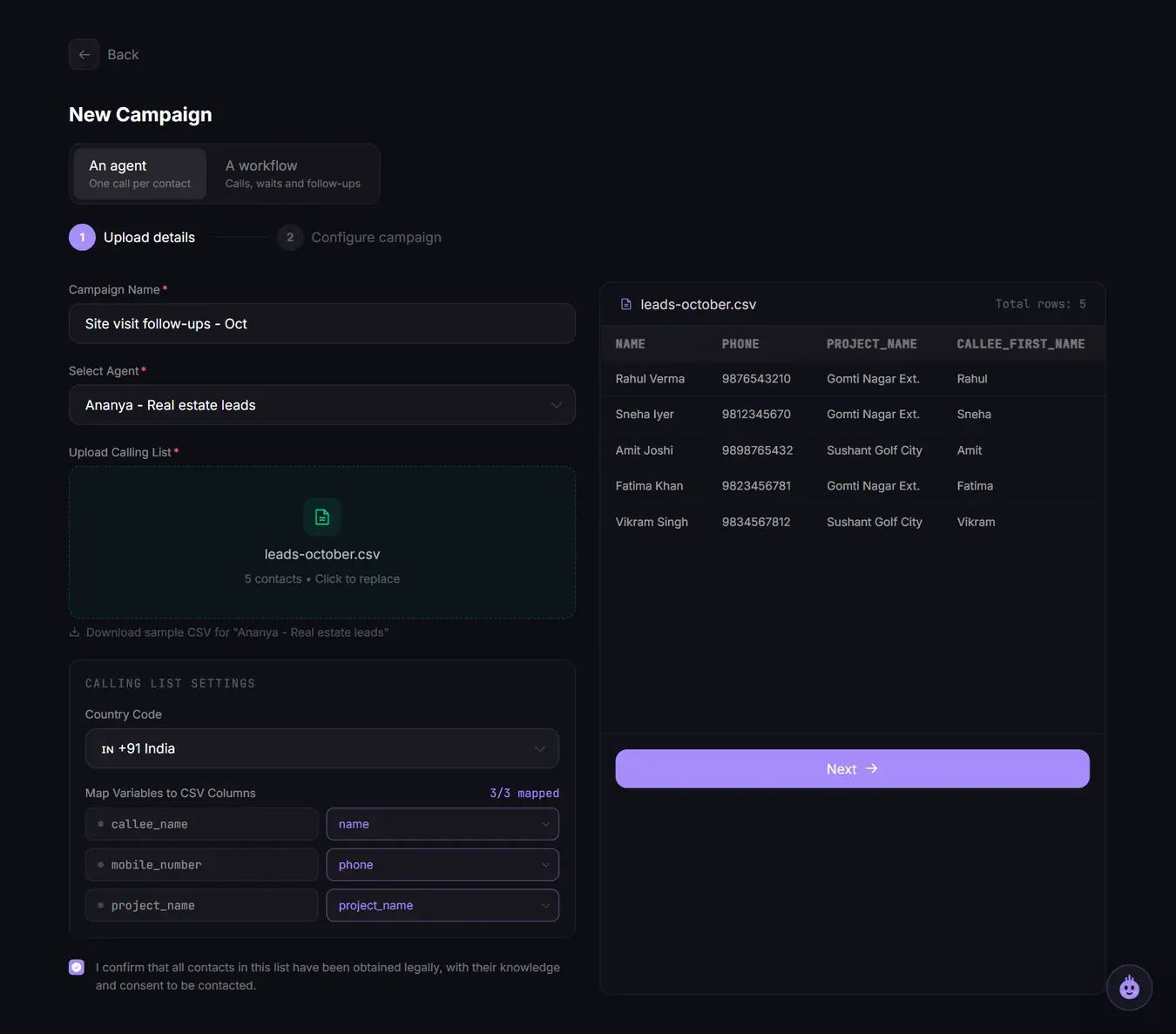The image size is (1176, 1034).
Task: Click phone number 9834567812
Action: point(756,522)
